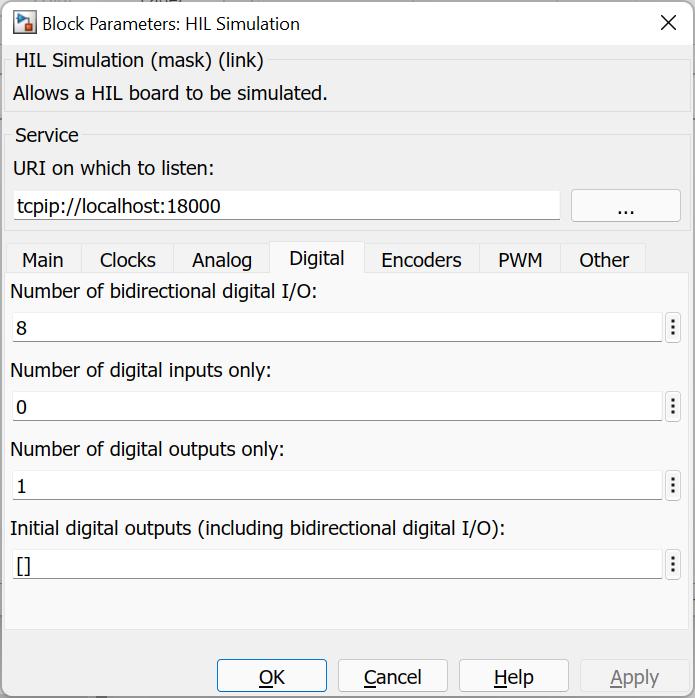Click the Simulink icon in the title bar
Screen dimensions: 695x698
(x=24, y=23)
